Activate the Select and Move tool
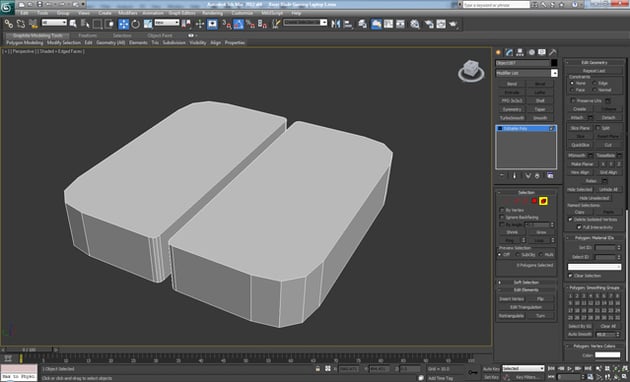Screen dimensions: 630x382 [124, 24]
